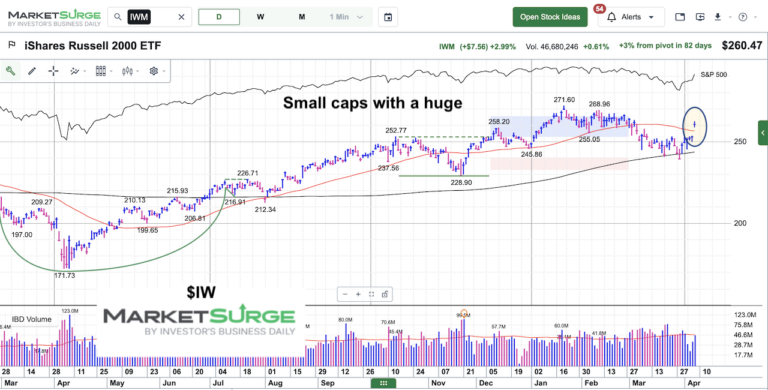Click the 123.0M volume spike label
The width and height of the screenshot is (768, 390).
click(x=70, y=311)
